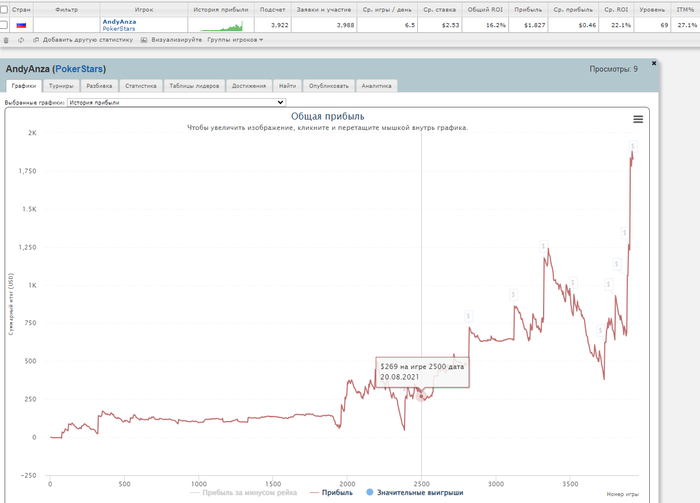Click the profit value $1,827 in the table
This screenshot has height=503, width=700.
coord(534,25)
